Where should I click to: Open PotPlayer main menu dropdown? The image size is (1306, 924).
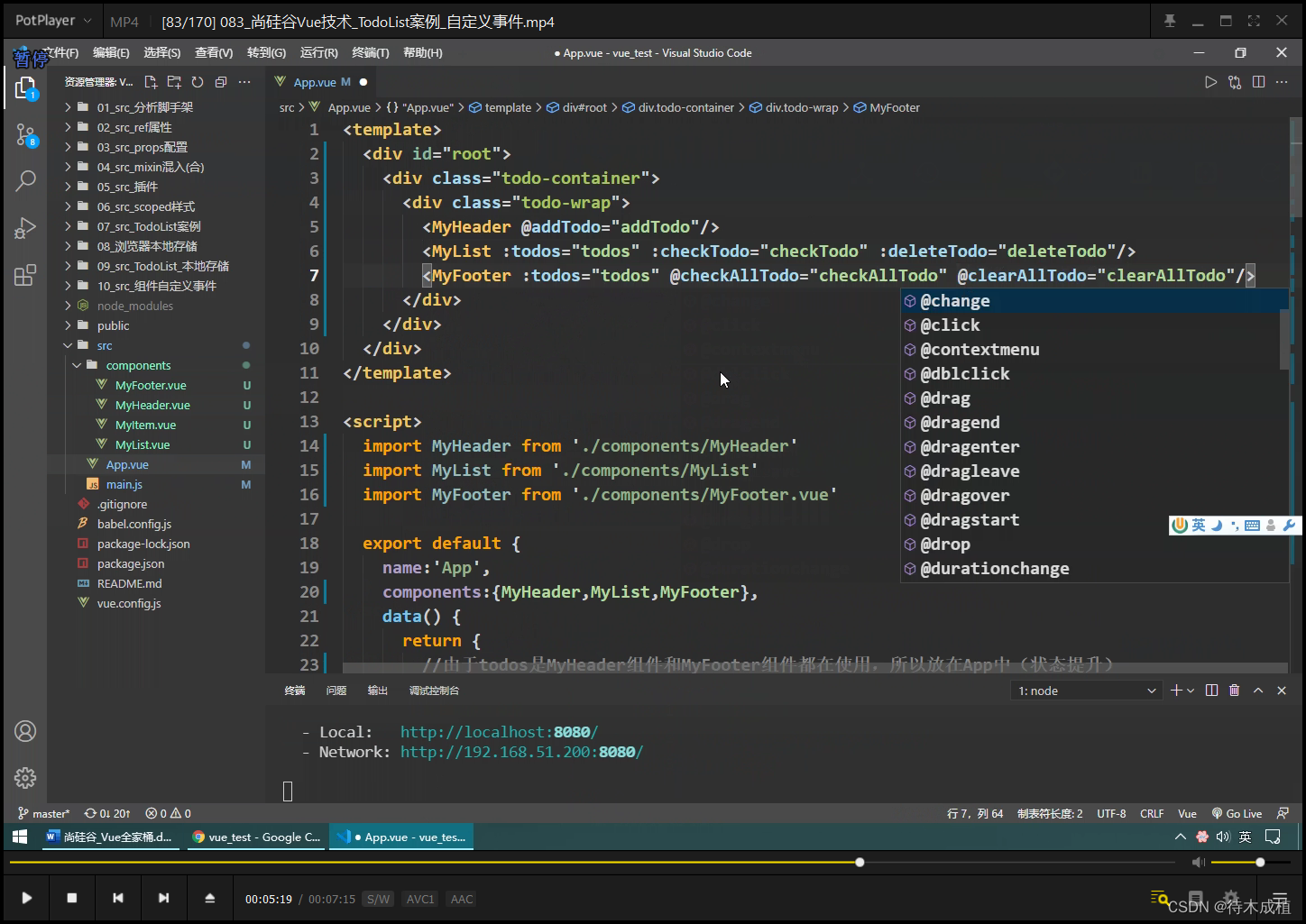click(x=53, y=21)
